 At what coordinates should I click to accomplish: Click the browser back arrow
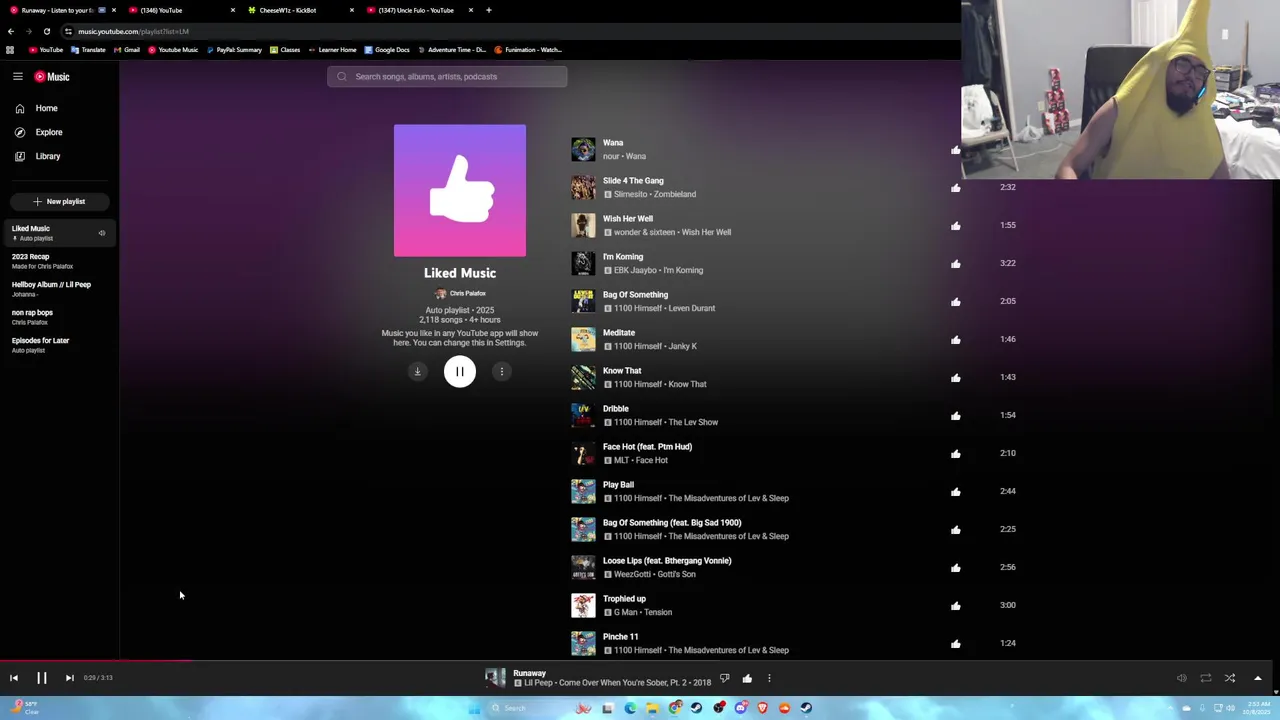11,31
